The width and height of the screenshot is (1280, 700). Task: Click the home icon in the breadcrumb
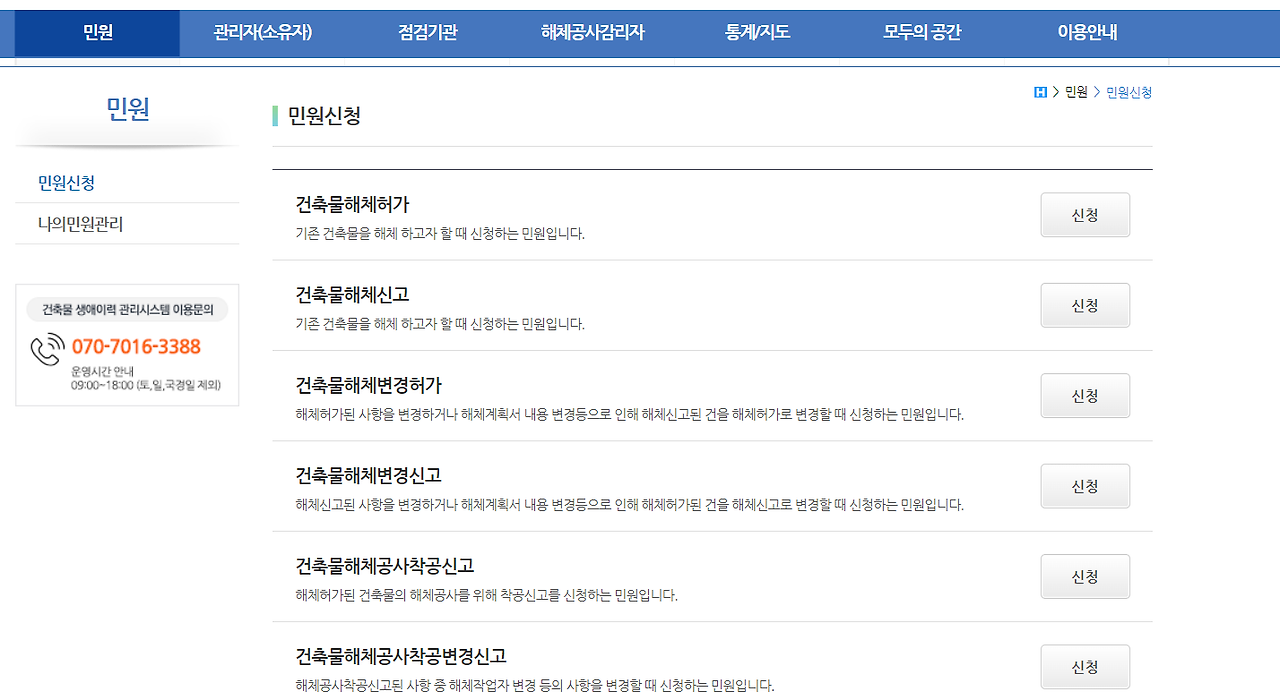1040,92
